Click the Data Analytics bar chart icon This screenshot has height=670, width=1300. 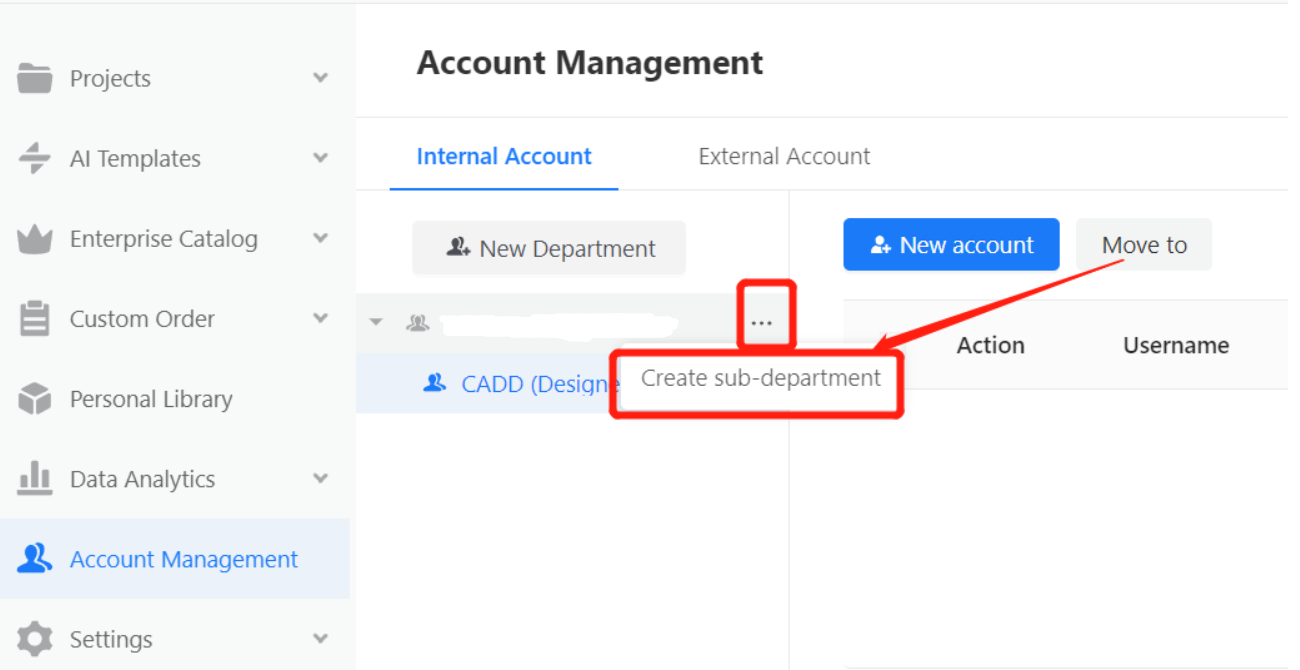pos(35,479)
